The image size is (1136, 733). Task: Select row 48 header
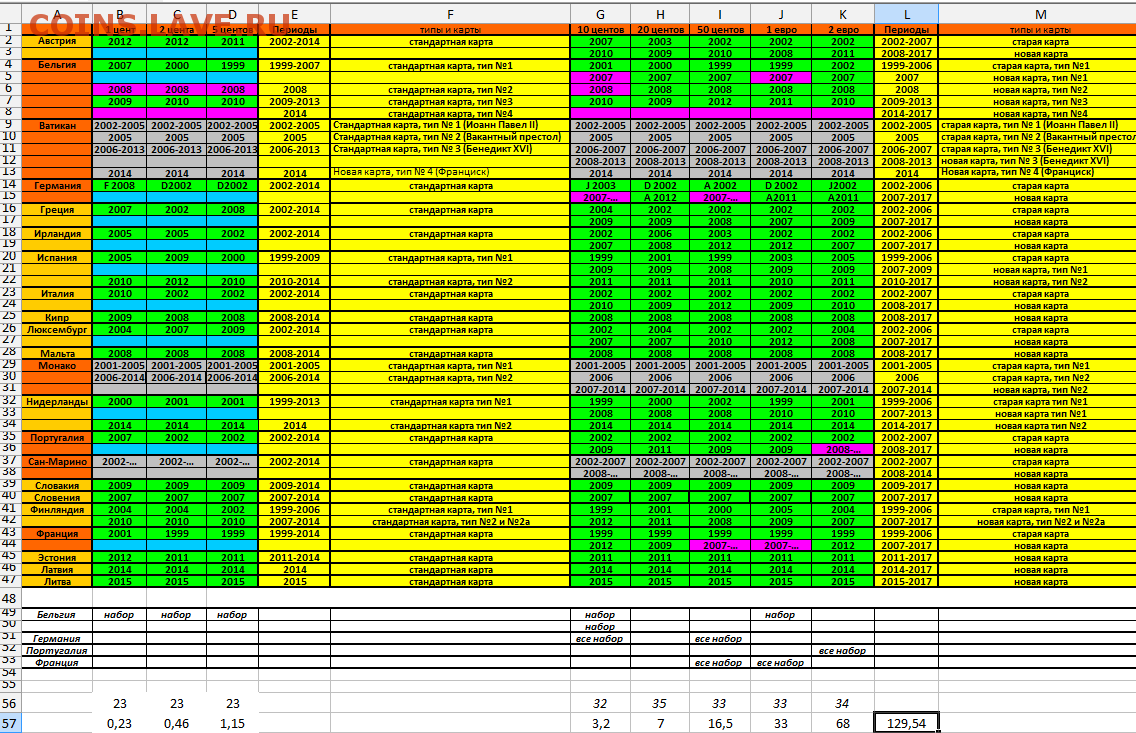10,598
